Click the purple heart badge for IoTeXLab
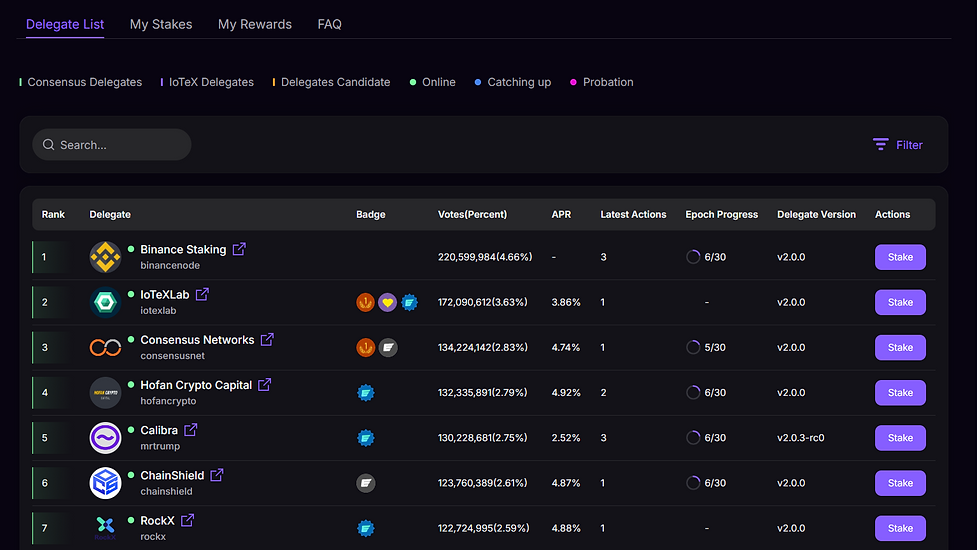This screenshot has height=550, width=980. (387, 302)
